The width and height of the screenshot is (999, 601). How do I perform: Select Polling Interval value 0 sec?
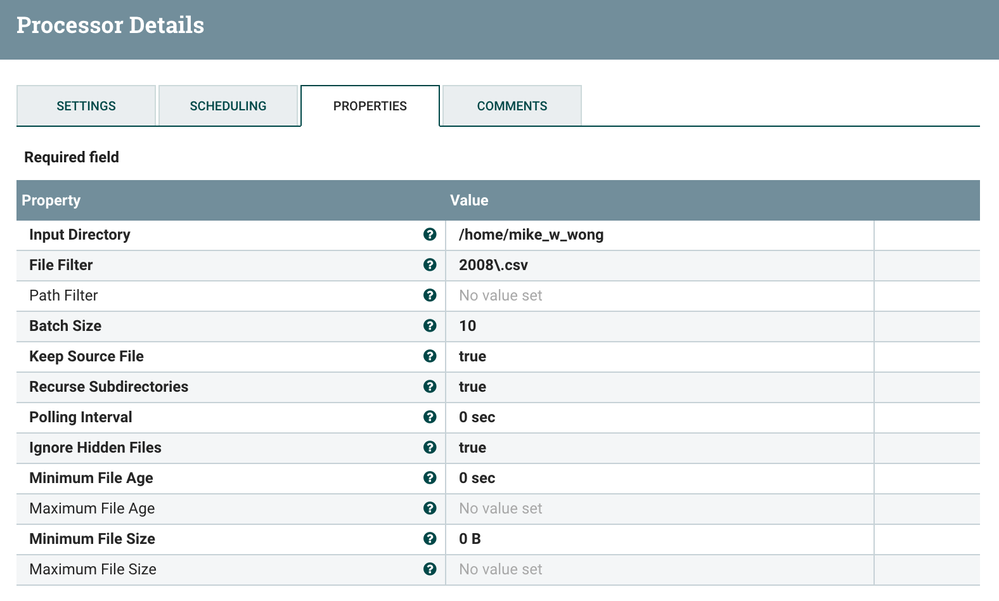pyautogui.click(x=659, y=417)
